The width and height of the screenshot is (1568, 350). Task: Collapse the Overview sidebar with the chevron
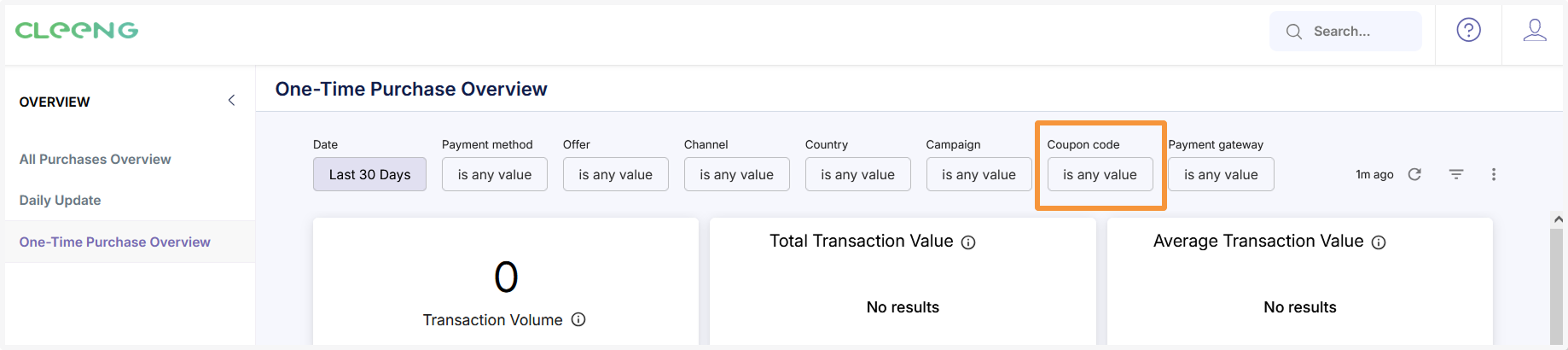(x=231, y=101)
